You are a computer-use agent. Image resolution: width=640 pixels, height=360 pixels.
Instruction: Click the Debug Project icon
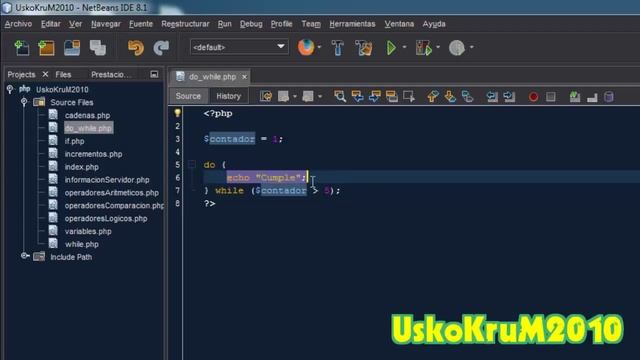click(x=423, y=48)
